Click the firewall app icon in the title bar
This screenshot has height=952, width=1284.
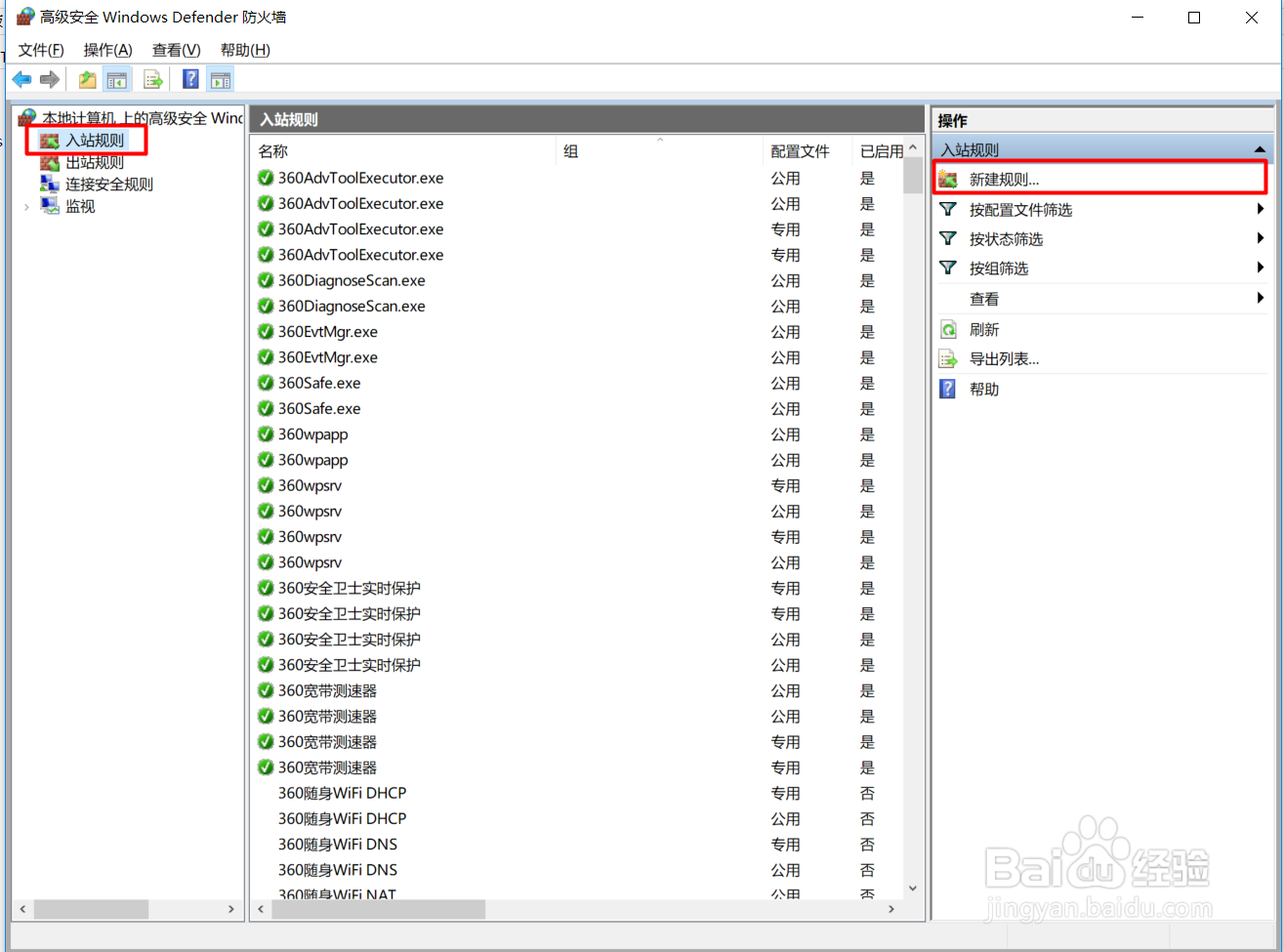pos(25,17)
